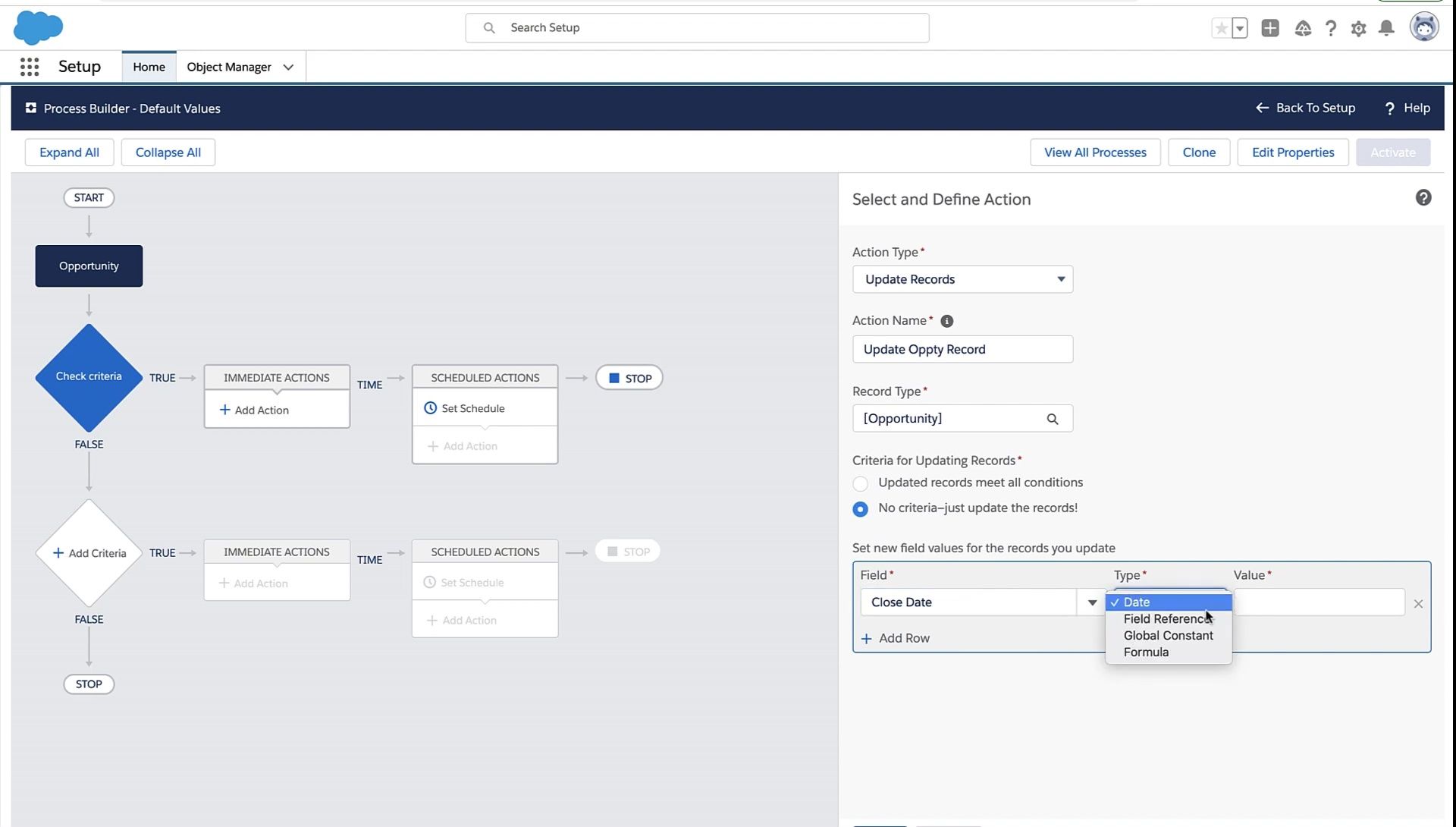
Task: Click the Action Name input field
Action: [x=962, y=349]
